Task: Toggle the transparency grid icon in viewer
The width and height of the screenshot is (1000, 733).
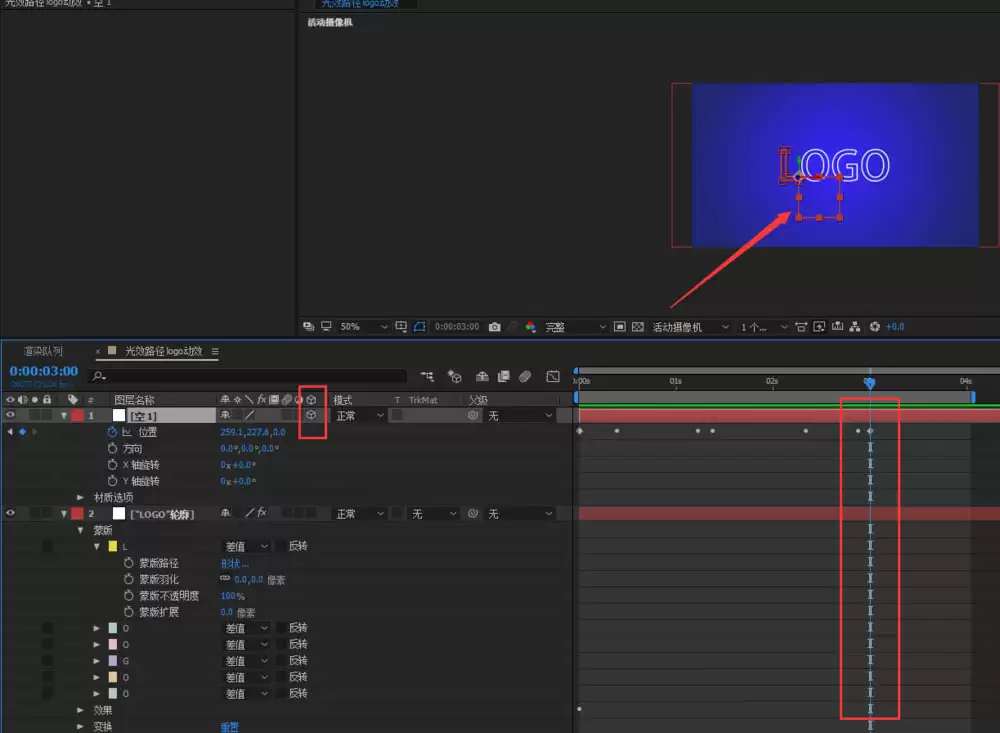Action: [x=637, y=327]
